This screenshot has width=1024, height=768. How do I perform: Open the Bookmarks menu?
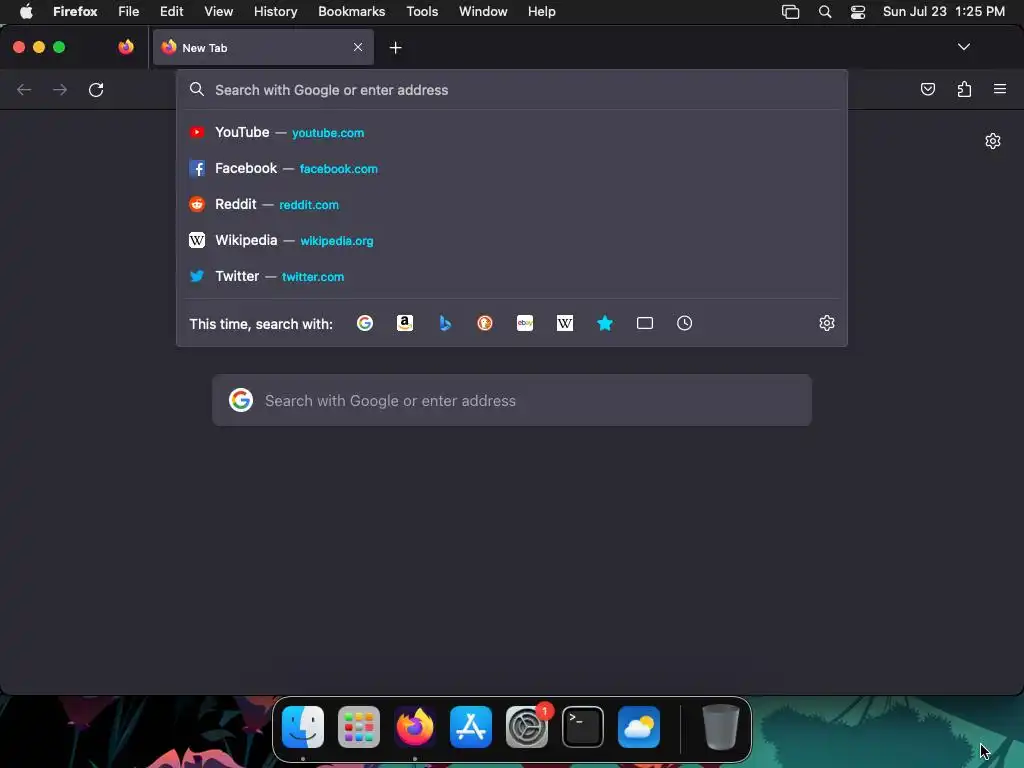(351, 12)
